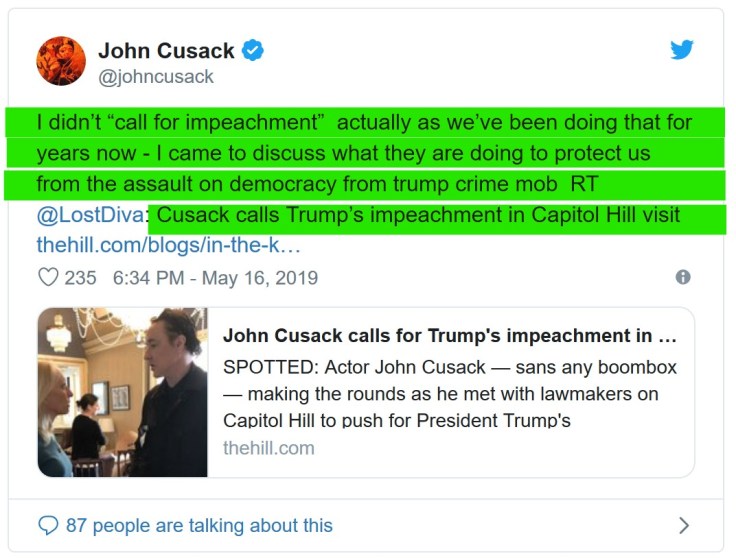Screen dimensions: 736x558
Task: Open the @LostDiva mention
Action: (89, 215)
